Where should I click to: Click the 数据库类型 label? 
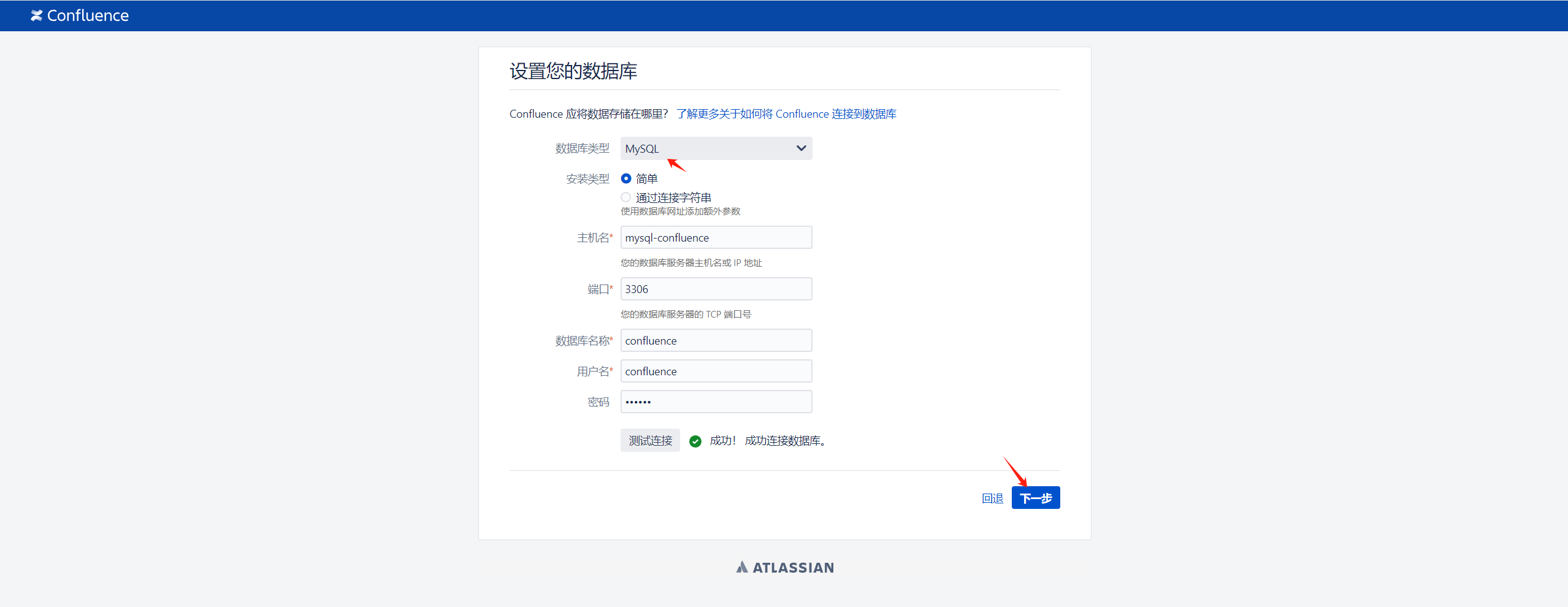[582, 148]
